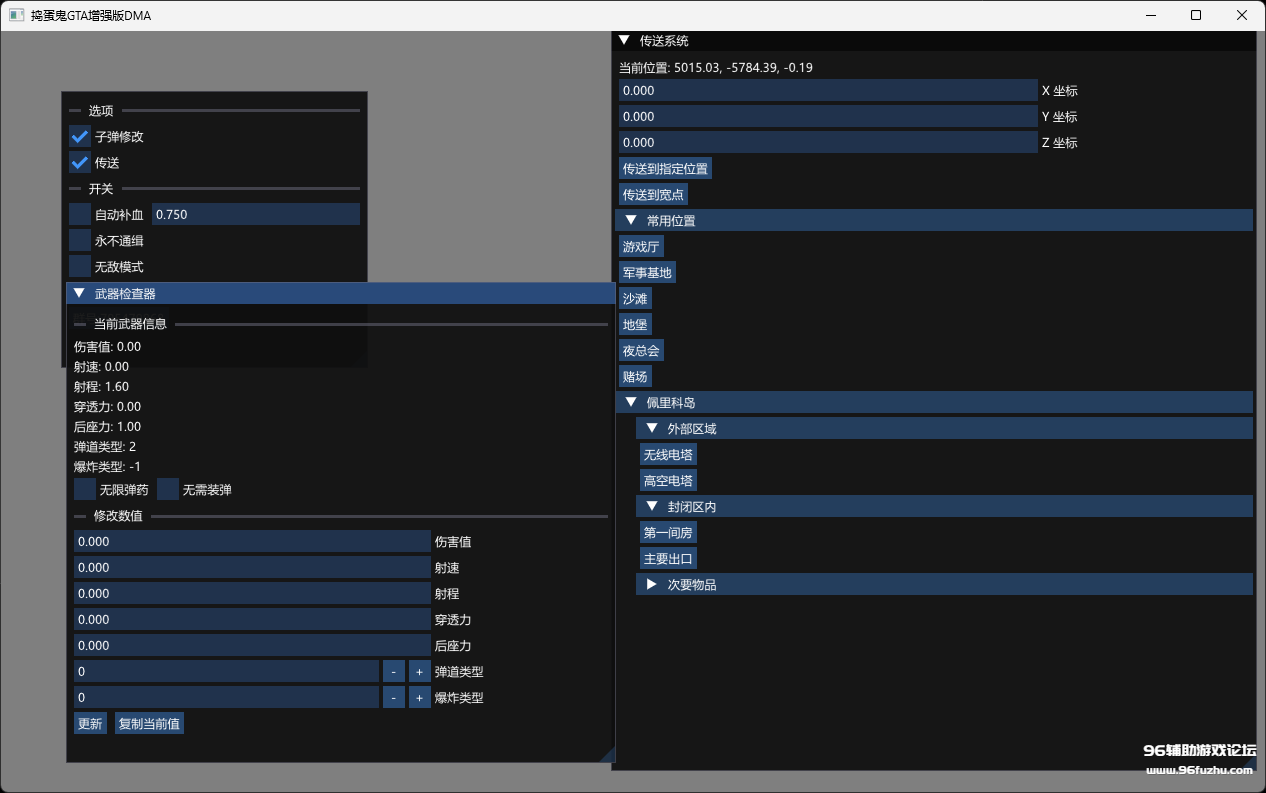Enable the 无限弹药 checkbox
Screen dimensions: 1266x793
[85, 489]
